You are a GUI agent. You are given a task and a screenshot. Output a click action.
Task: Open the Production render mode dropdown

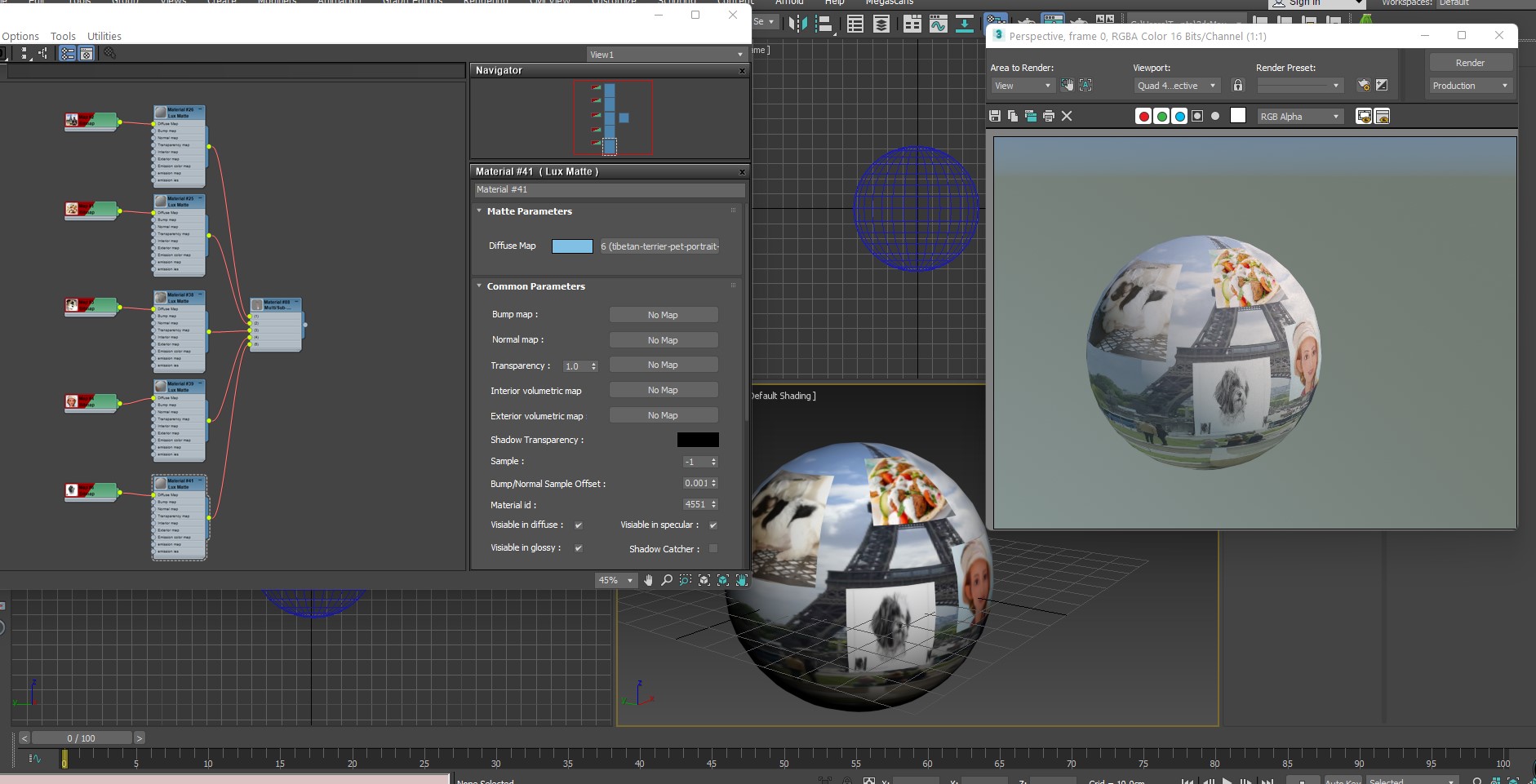click(1470, 86)
